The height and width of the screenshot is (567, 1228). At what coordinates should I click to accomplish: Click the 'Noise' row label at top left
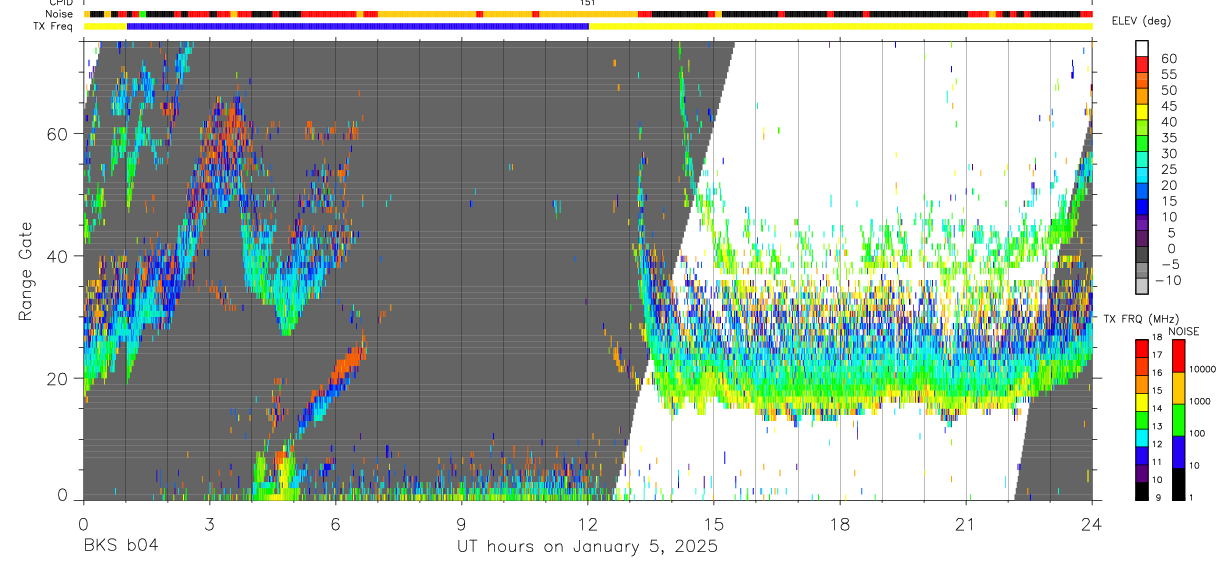coord(59,14)
